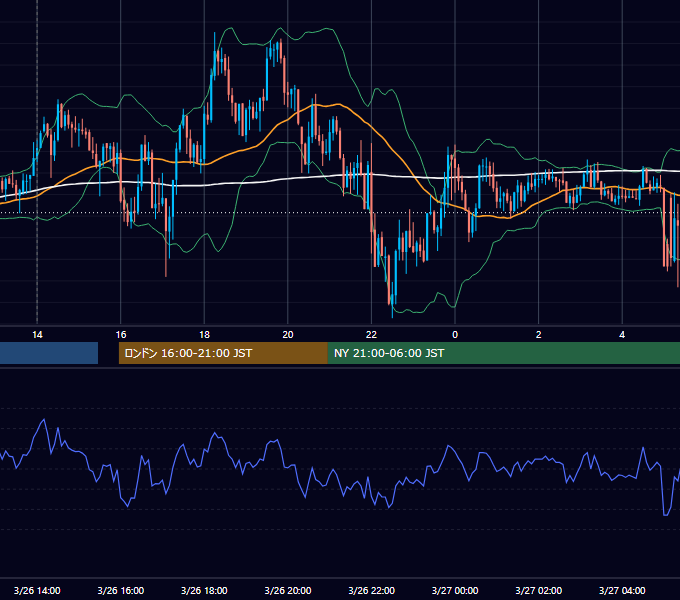Click the 20 hour label on the price chart axis

[288, 335]
